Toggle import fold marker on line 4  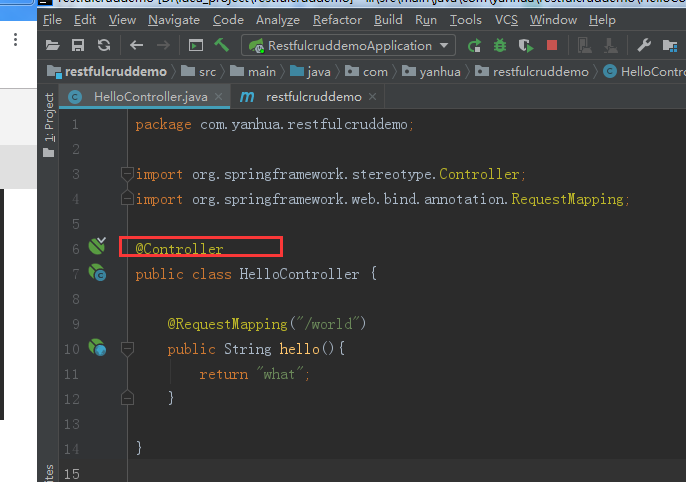pos(127,199)
